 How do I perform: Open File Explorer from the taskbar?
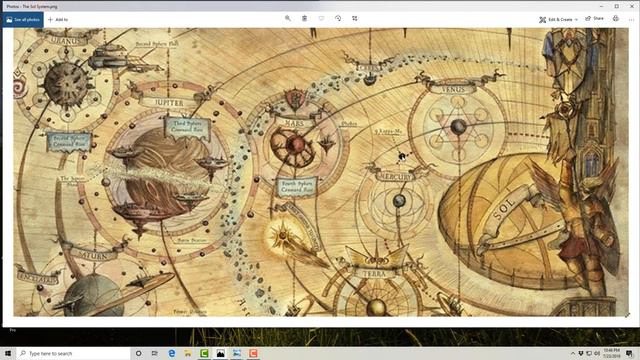[x=188, y=353]
